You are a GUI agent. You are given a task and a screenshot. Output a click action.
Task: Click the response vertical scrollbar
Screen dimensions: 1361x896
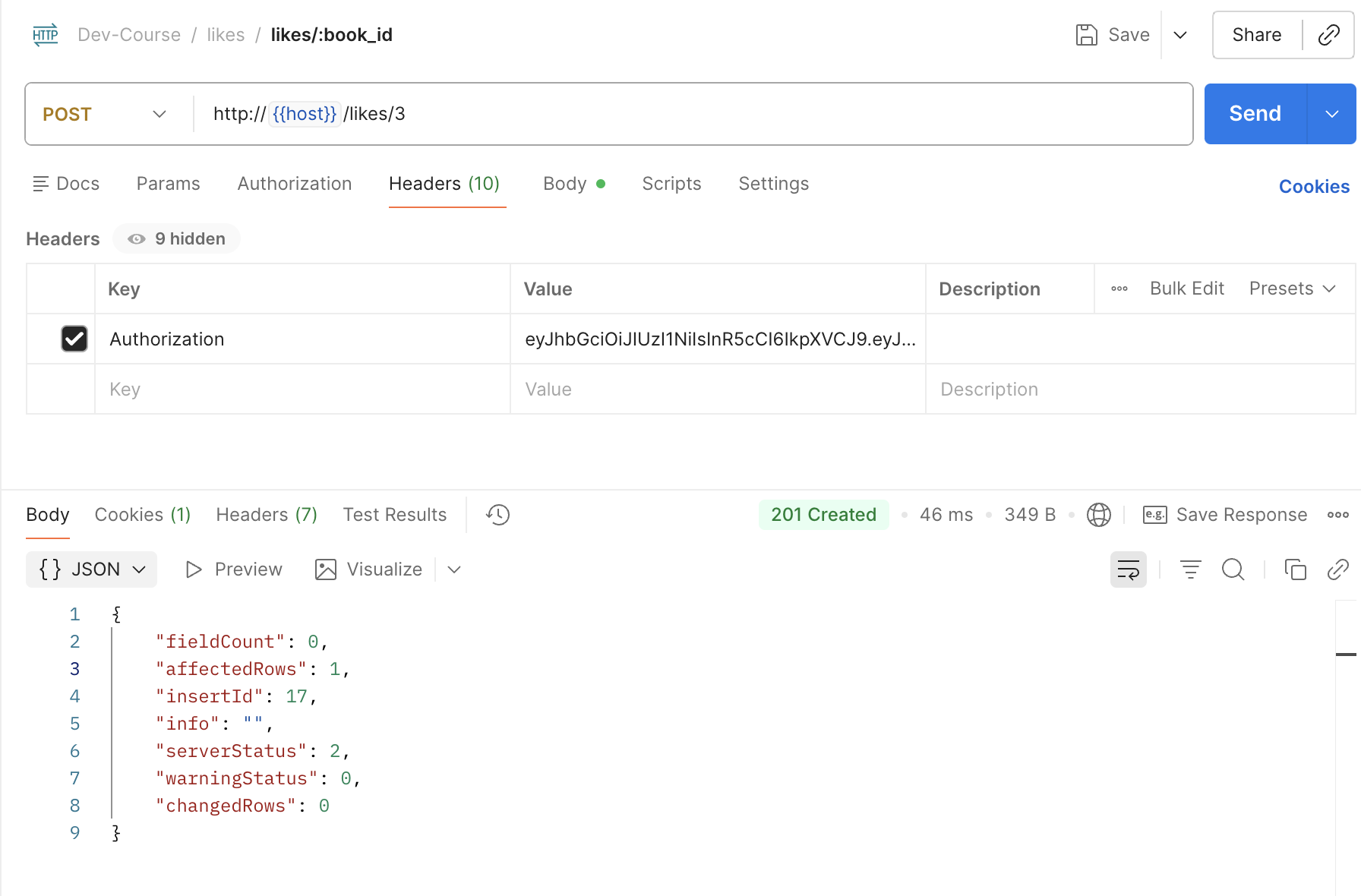point(1345,655)
